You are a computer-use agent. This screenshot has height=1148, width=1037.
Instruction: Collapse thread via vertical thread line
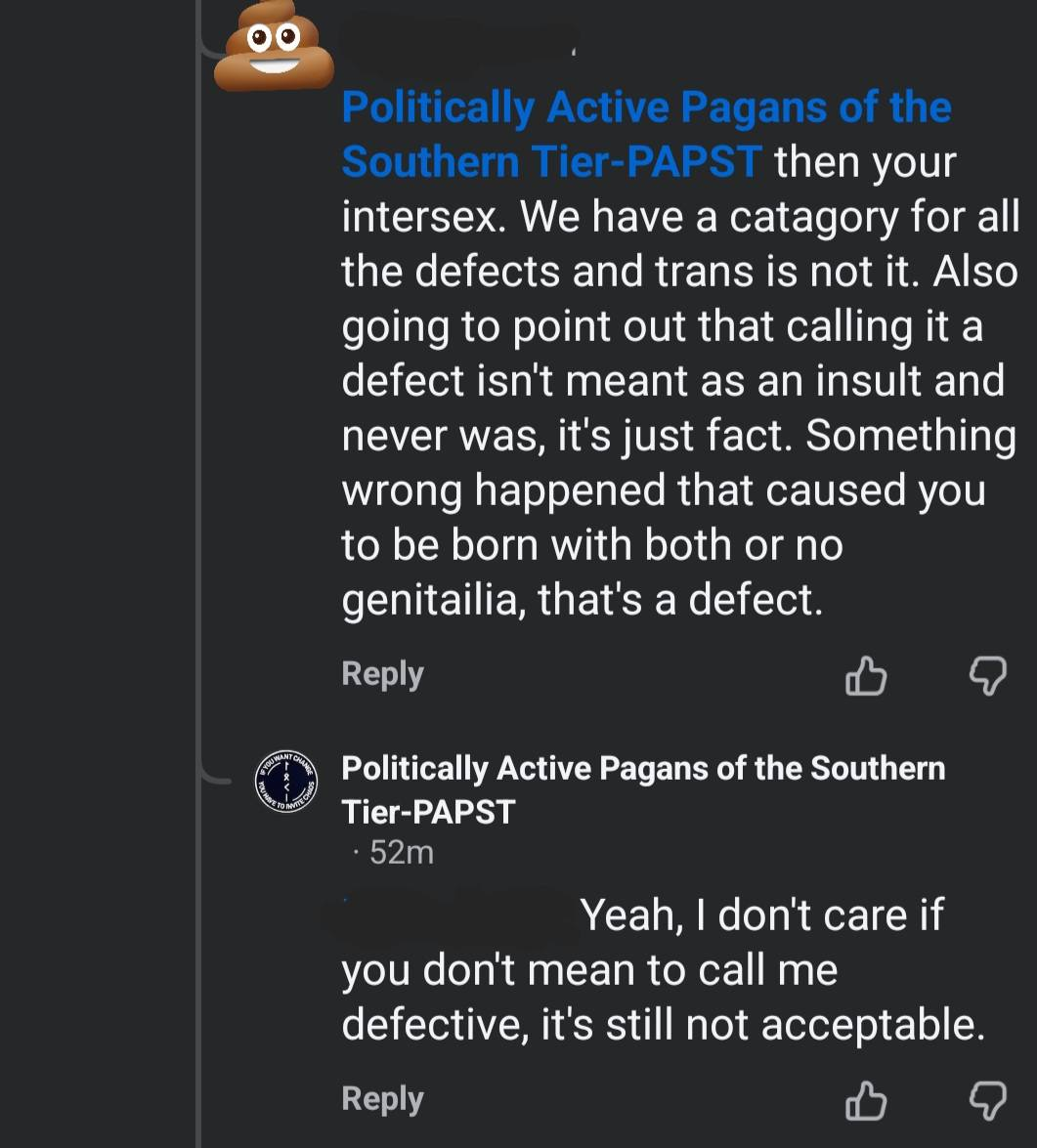tap(198, 574)
